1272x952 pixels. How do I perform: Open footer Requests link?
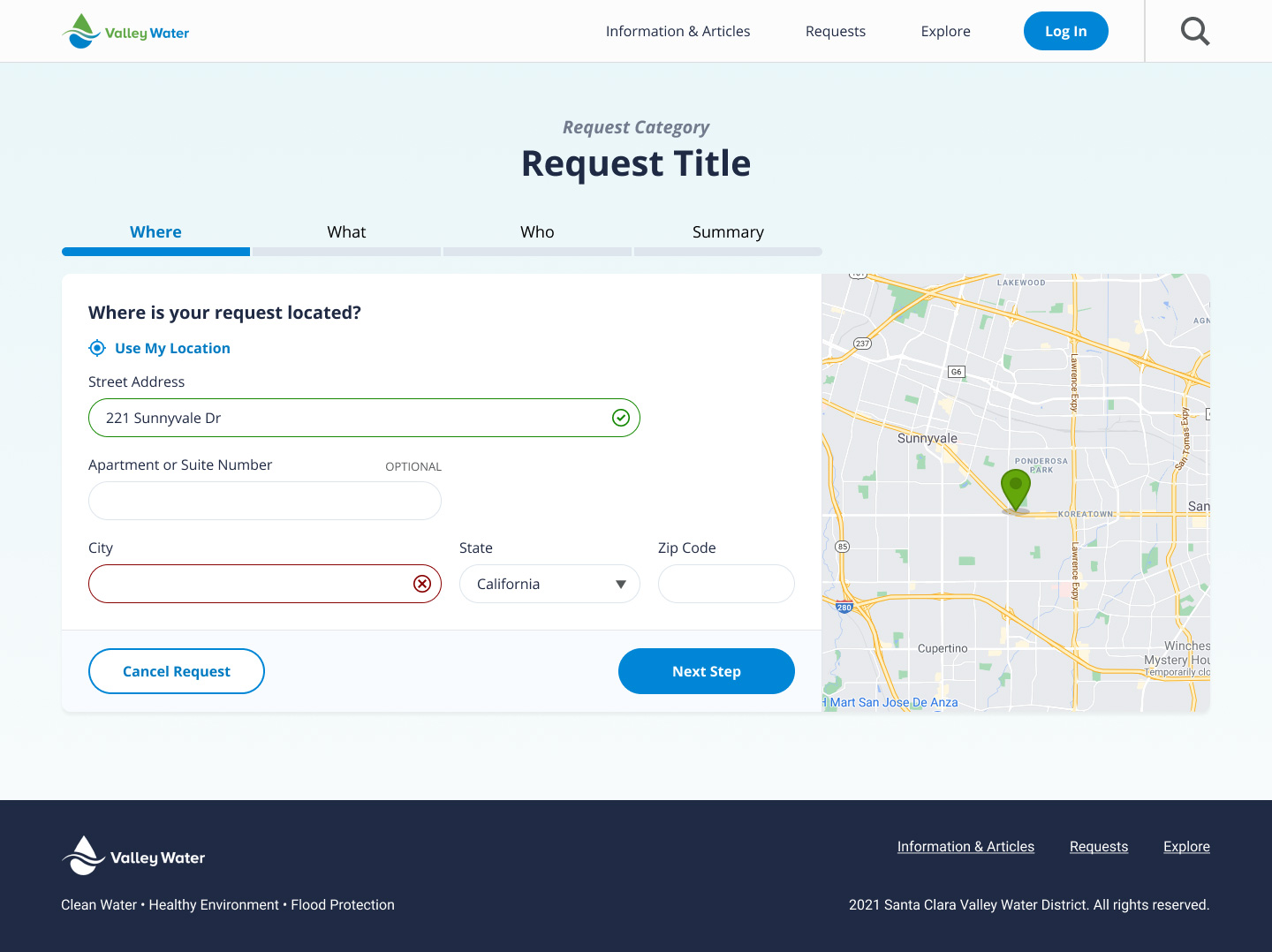(1099, 846)
